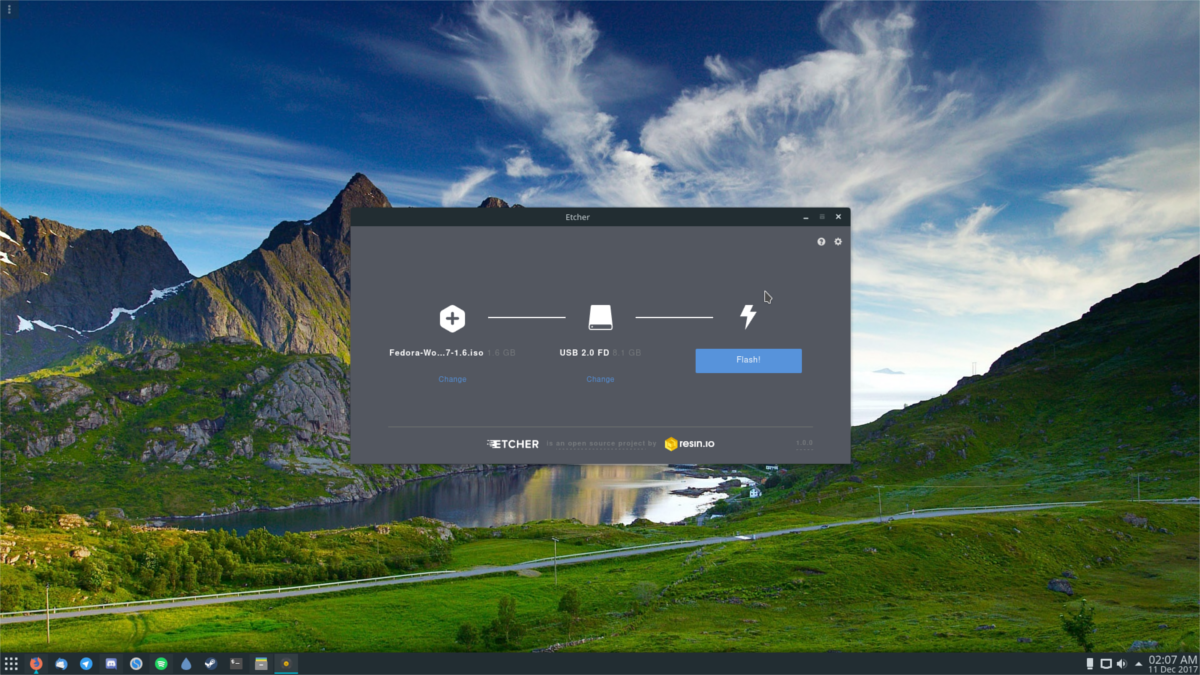Open the blue circular app icon after Discord
The image size is (1200, 675).
pyautogui.click(x=136, y=663)
